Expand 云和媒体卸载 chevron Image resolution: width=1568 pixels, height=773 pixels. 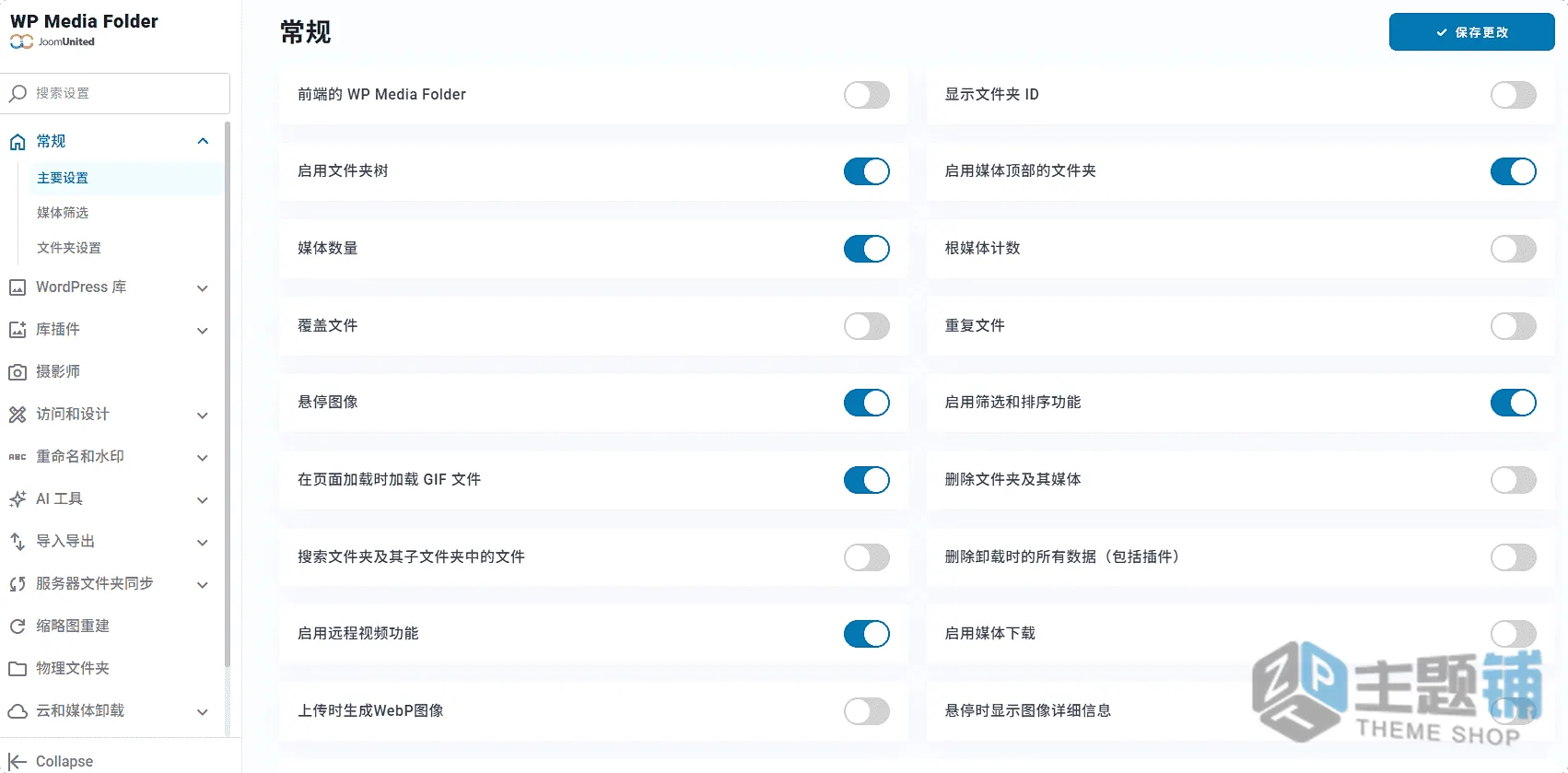point(203,712)
